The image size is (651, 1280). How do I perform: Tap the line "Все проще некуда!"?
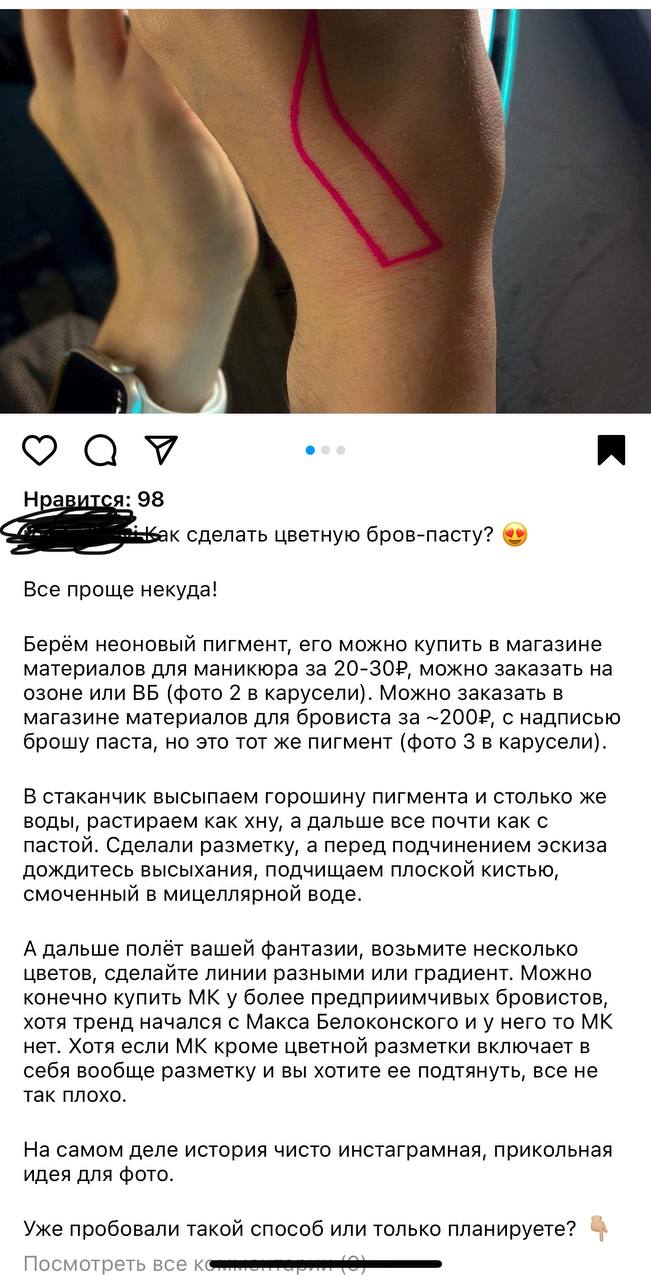coord(120,590)
